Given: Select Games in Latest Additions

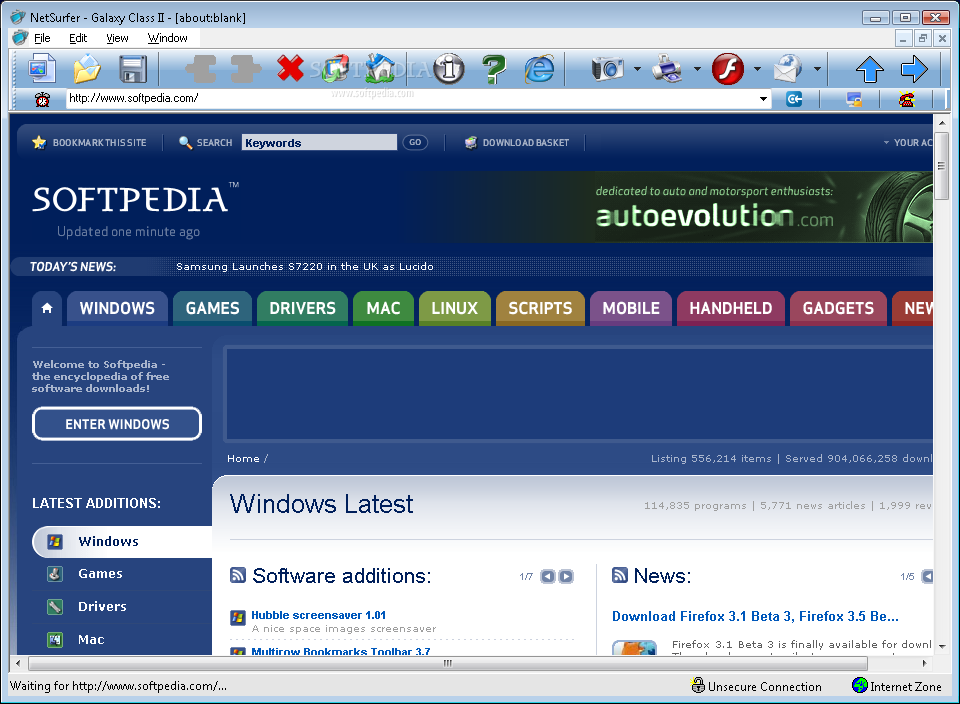Looking at the screenshot, I should pos(100,574).
